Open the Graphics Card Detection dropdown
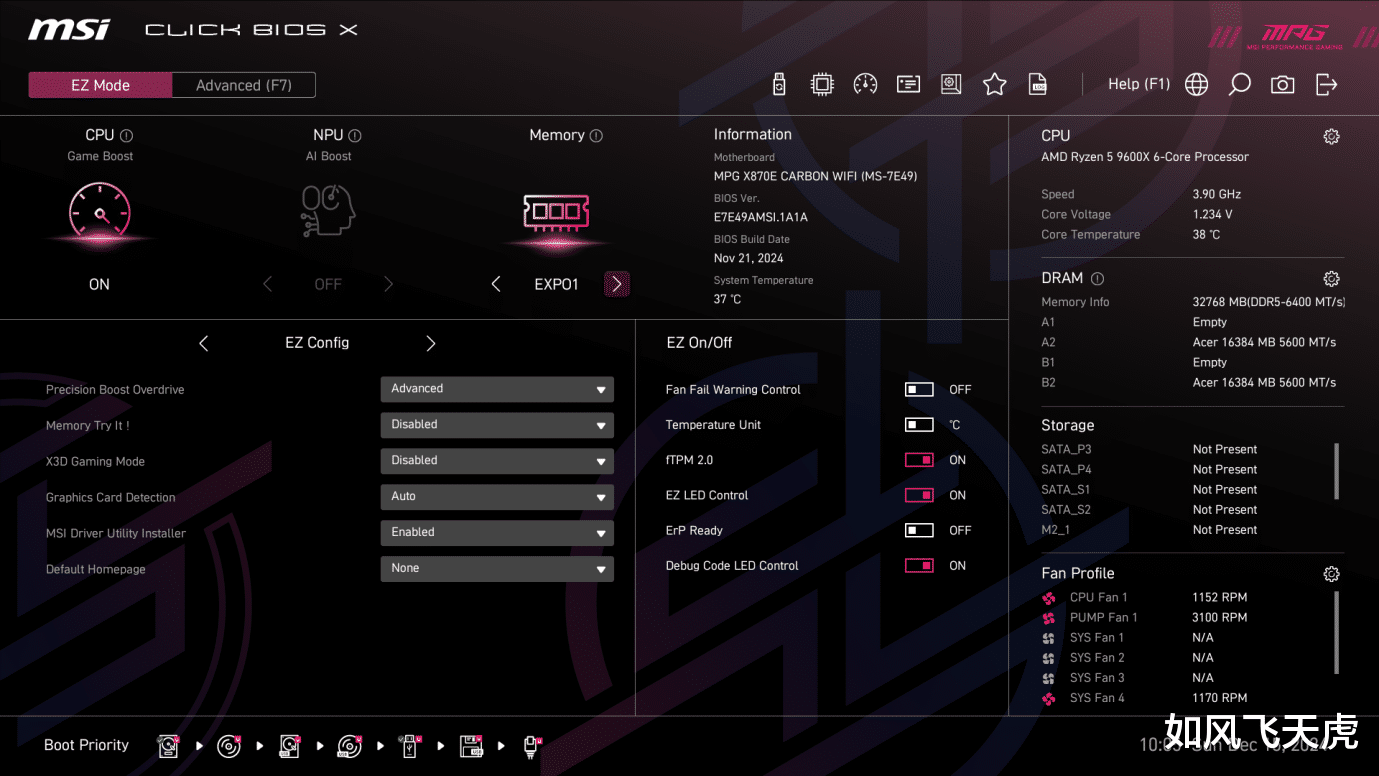 [497, 497]
